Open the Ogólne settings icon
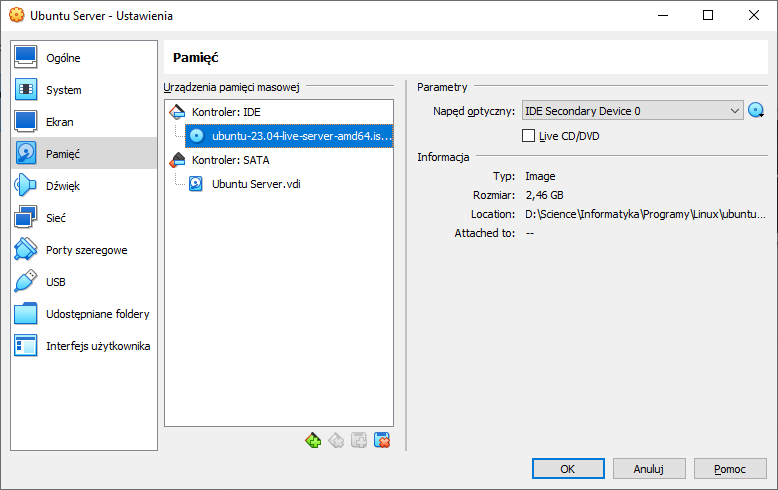Image resolution: width=778 pixels, height=490 pixels. [x=25, y=58]
